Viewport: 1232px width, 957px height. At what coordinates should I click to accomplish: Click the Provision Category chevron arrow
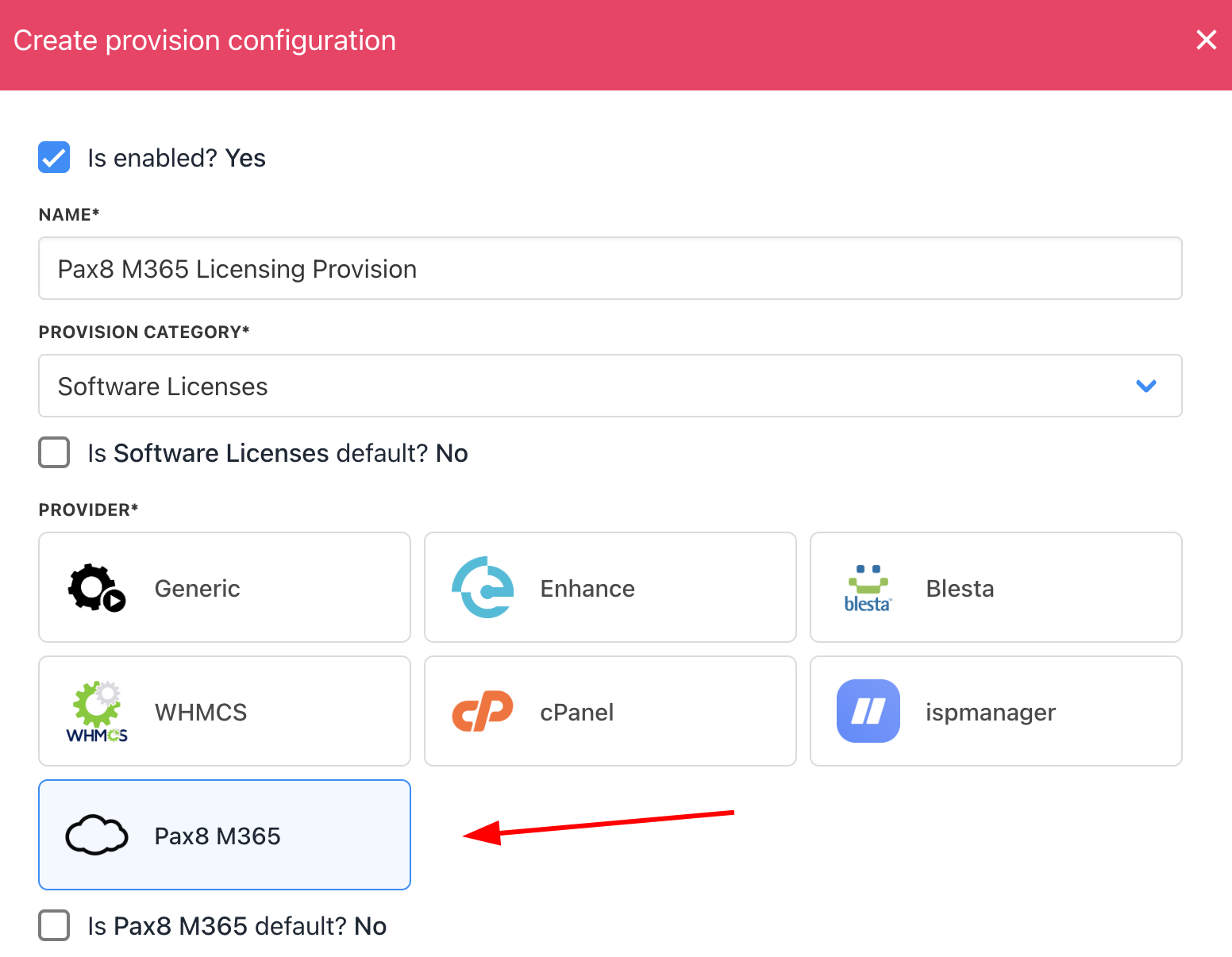1145,386
